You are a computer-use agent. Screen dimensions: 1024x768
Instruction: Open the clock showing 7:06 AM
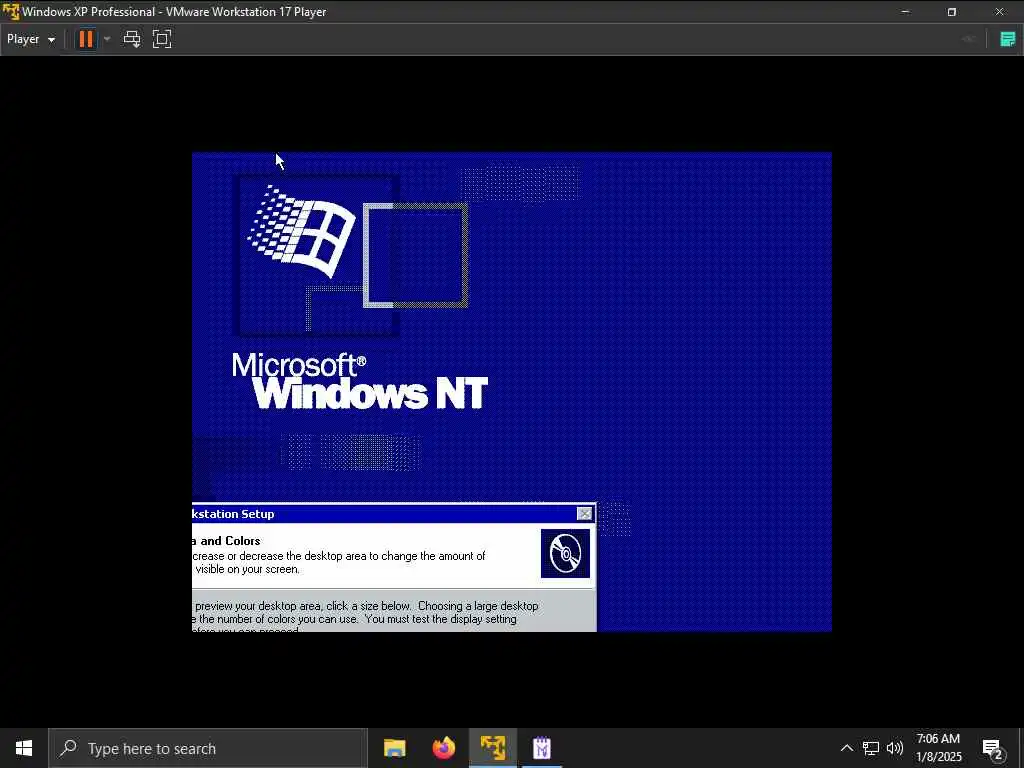click(938, 748)
